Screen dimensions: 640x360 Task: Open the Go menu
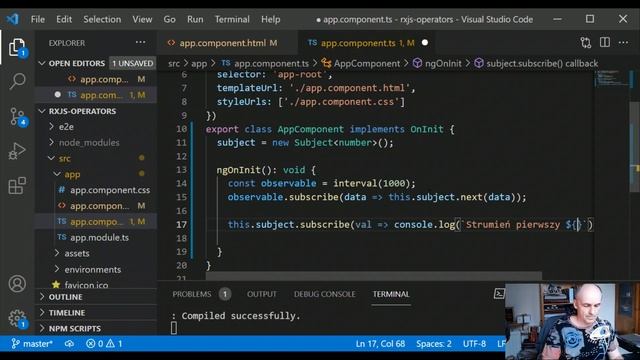pos(169,19)
